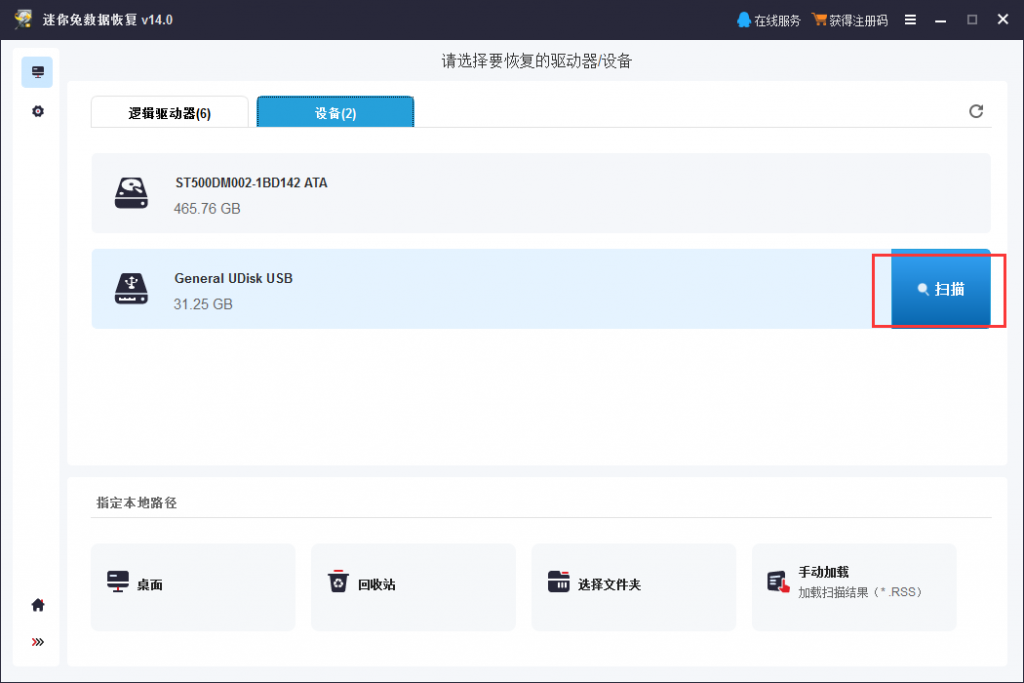The image size is (1024, 683).
Task: Click the manual load RSS icon
Action: [x=778, y=581]
